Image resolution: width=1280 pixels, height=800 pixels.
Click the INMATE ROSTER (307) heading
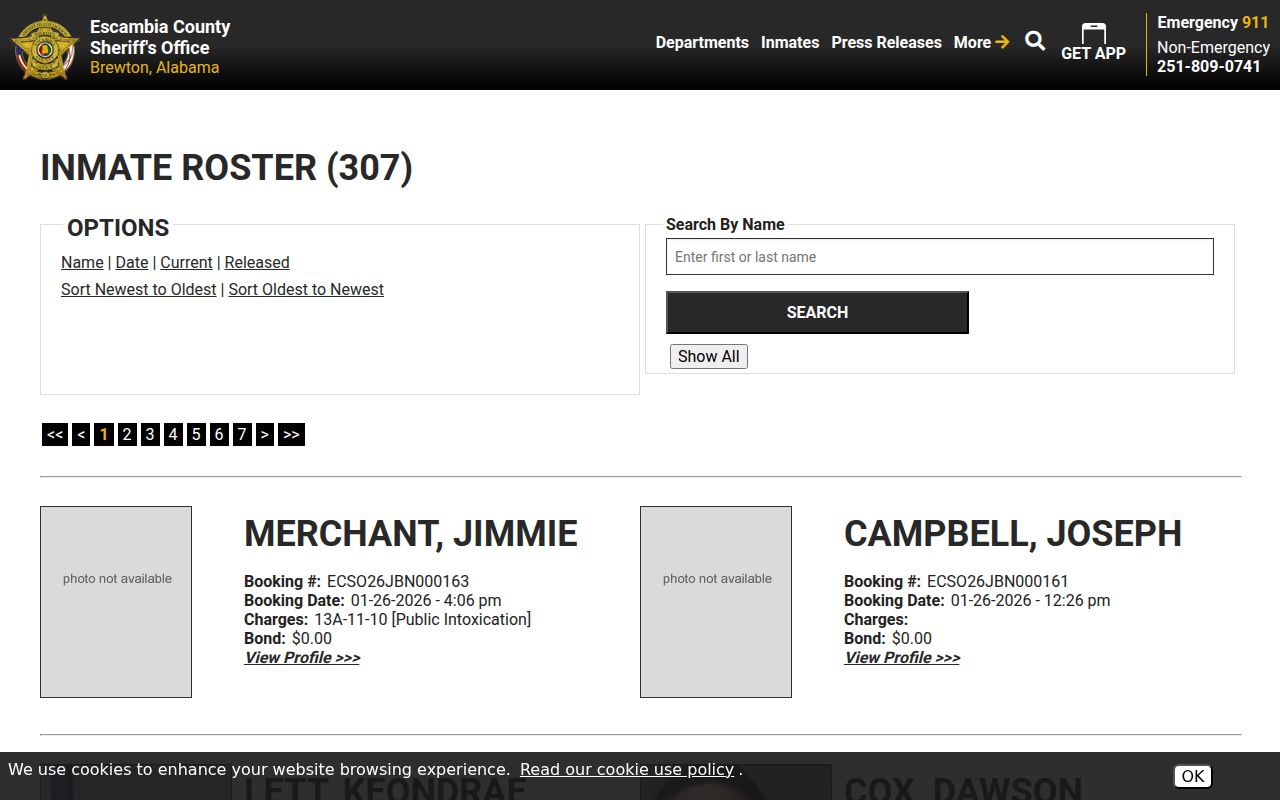tap(226, 167)
